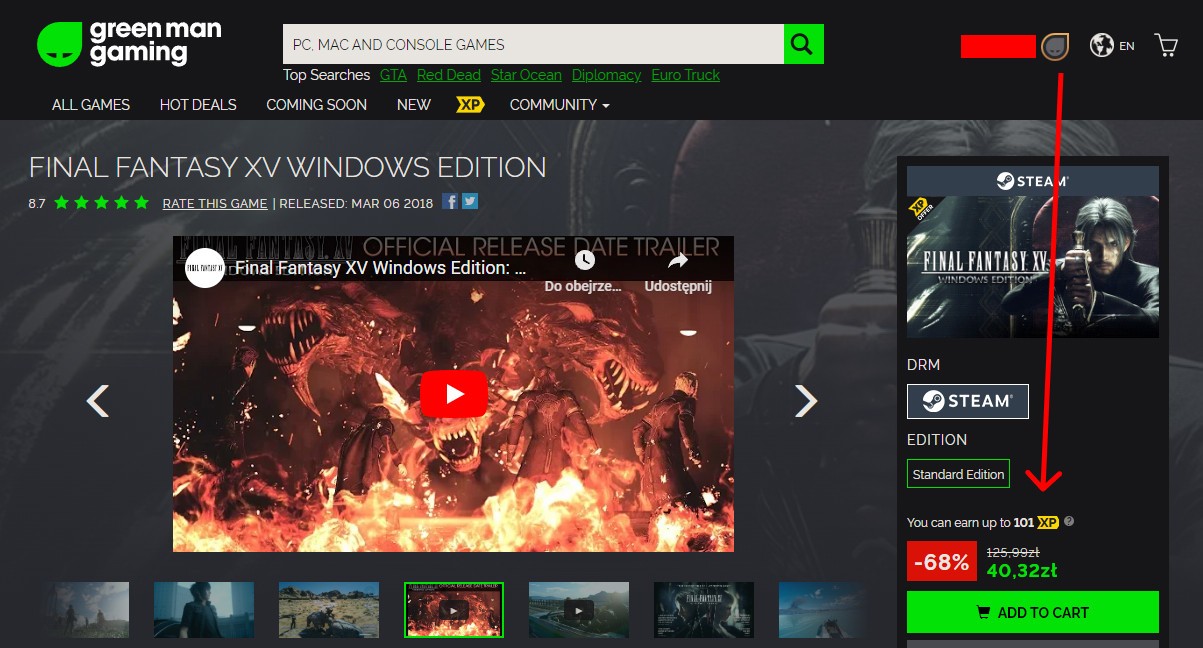
Task: Share on Twitter icon next to release date
Action: click(470, 202)
